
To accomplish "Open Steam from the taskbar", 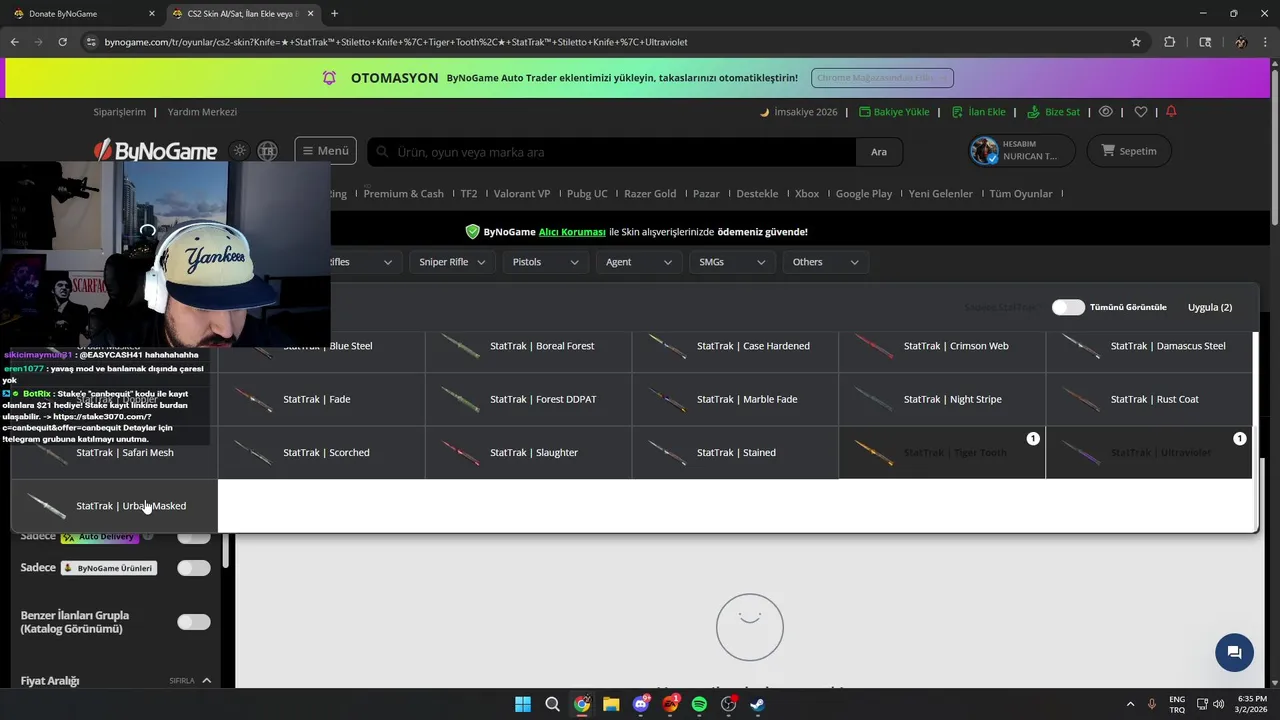I will click(758, 704).
